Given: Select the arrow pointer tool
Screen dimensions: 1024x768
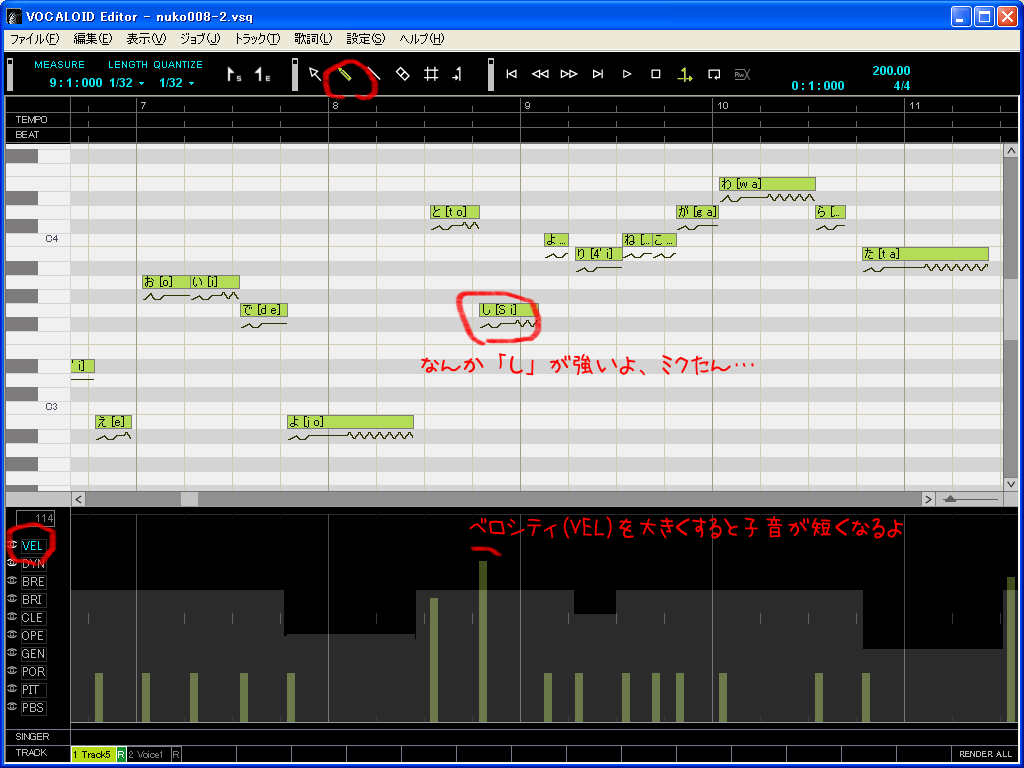Looking at the screenshot, I should [x=315, y=74].
